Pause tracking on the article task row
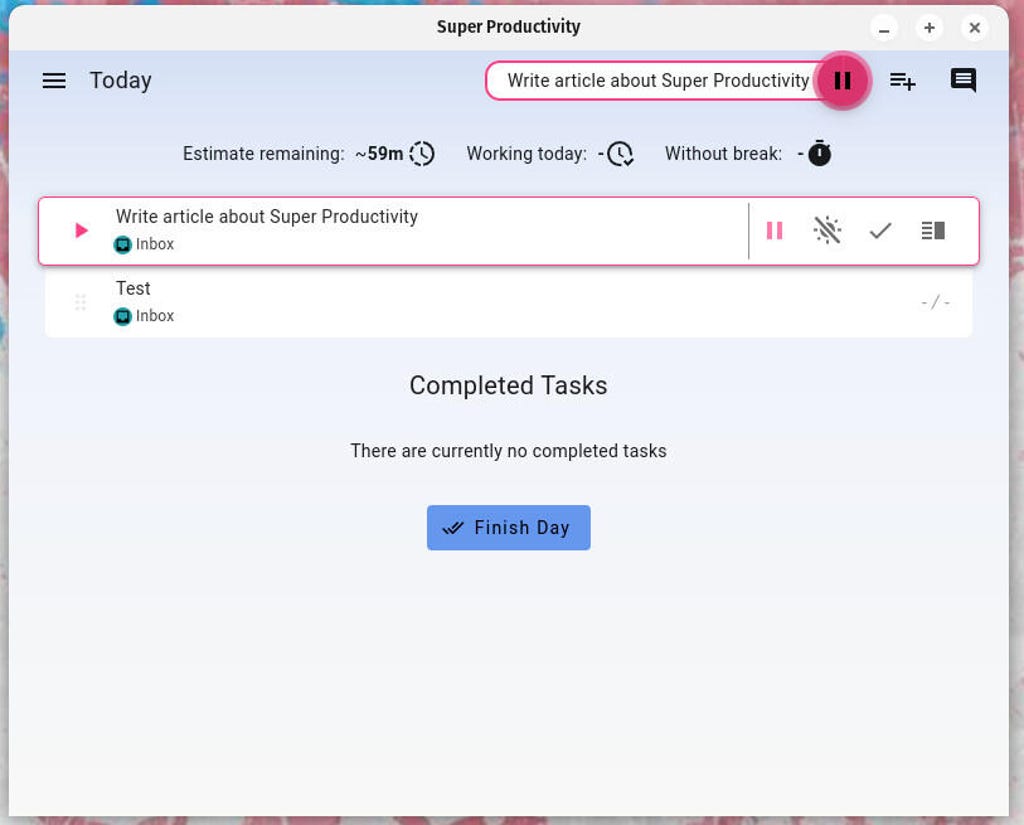 tap(775, 231)
